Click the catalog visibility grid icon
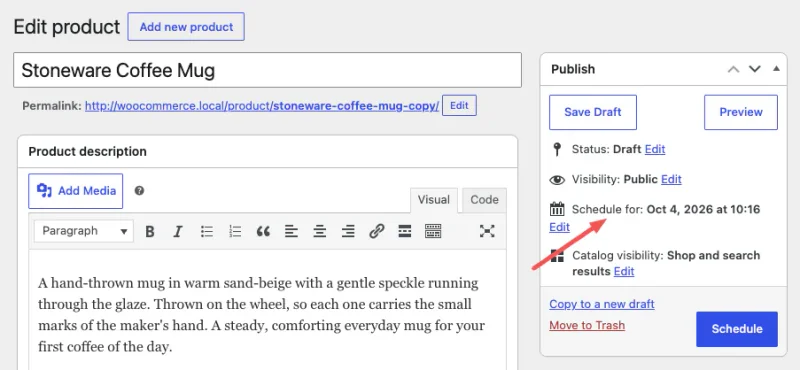Screen dimensions: 800x370 pyautogui.click(x=557, y=256)
